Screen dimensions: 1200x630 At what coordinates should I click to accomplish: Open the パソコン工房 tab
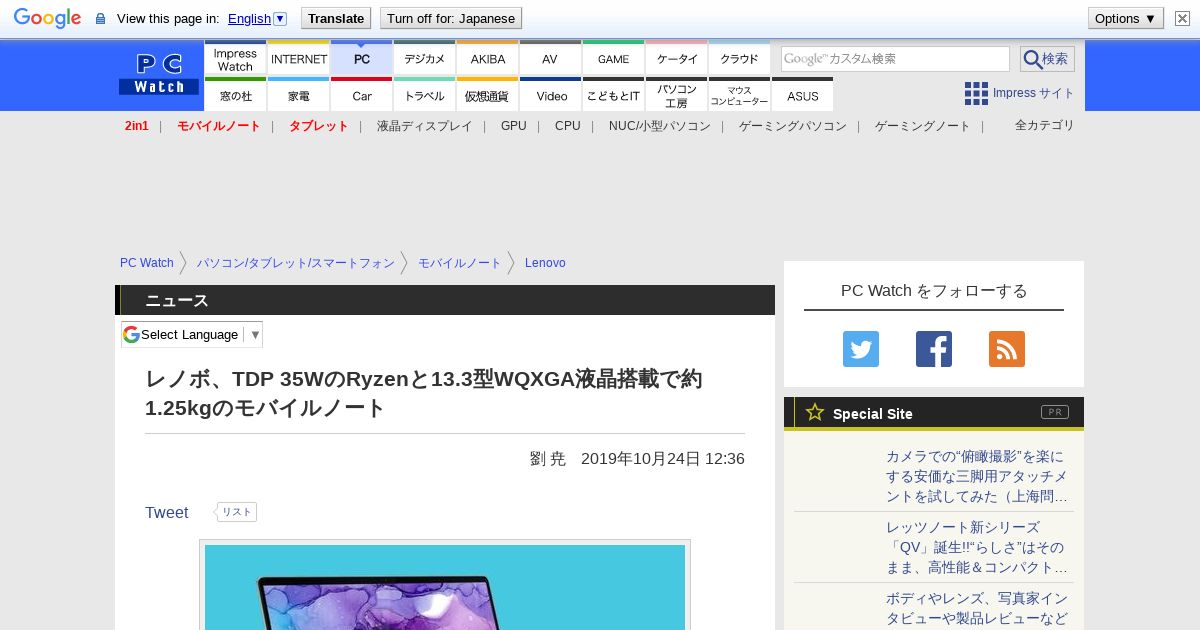(676, 95)
